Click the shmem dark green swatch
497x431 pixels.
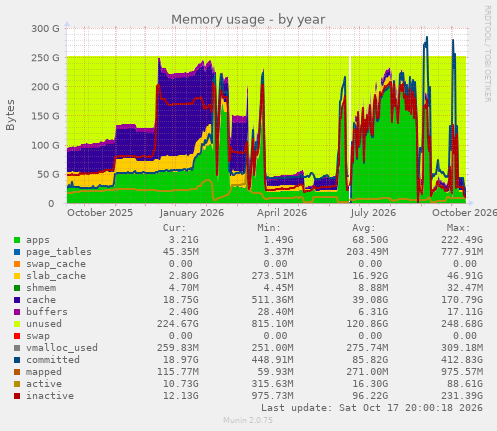click(17, 288)
